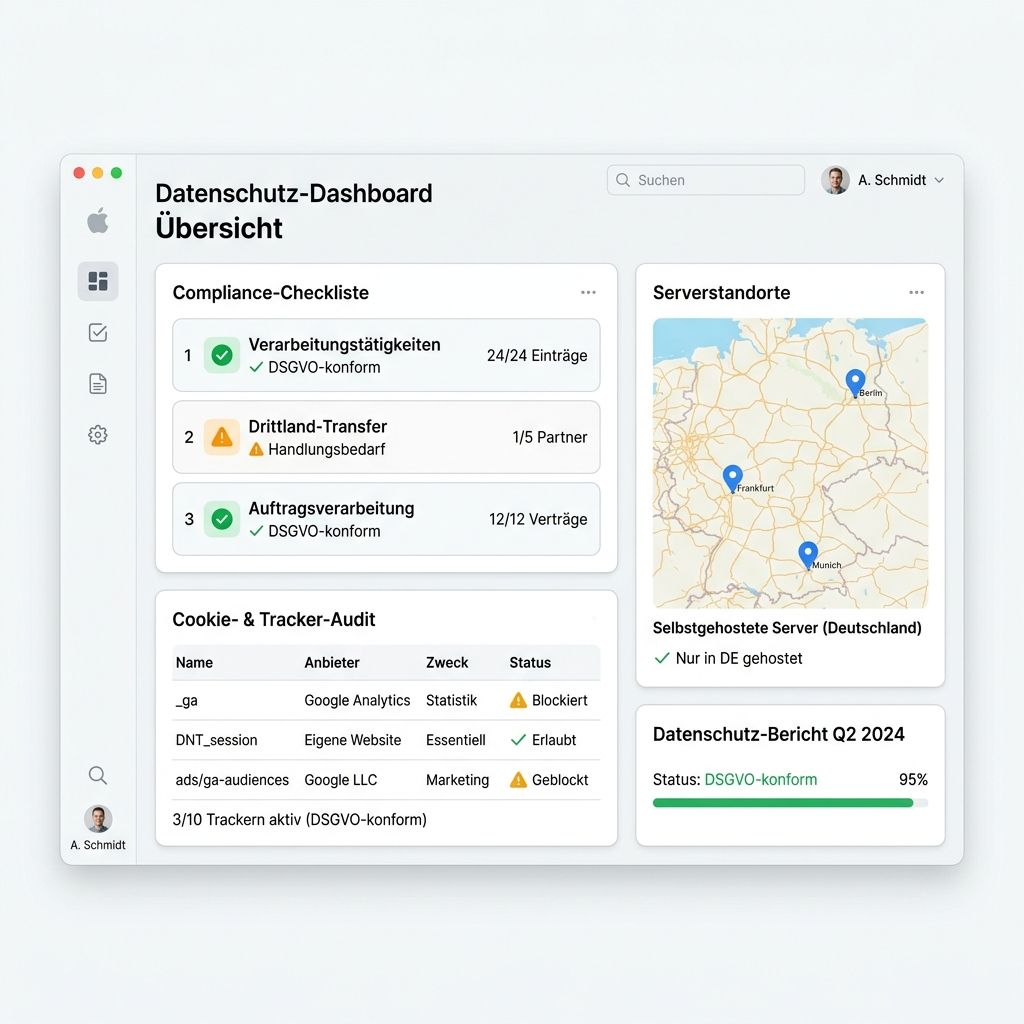Click the green check badge for Auftragsverarbeitung
Viewport: 1024px width, 1024px height.
click(222, 519)
